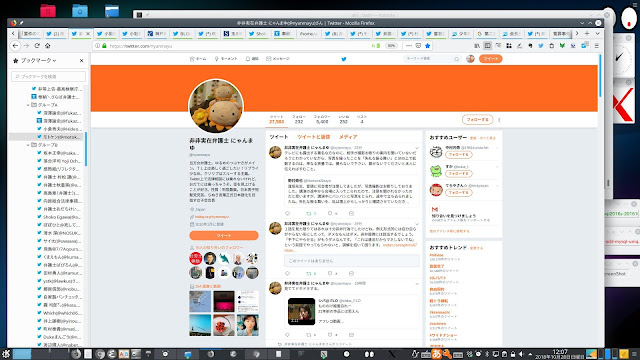Click the Firefox back navigation button

[x=16, y=46]
